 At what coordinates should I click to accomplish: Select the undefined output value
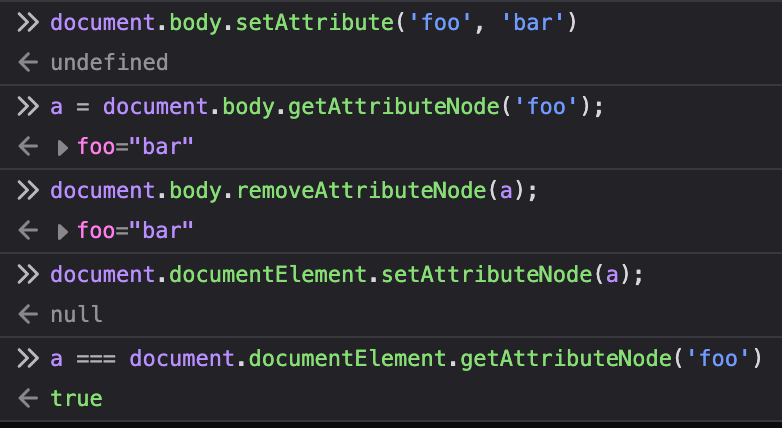coord(109,63)
